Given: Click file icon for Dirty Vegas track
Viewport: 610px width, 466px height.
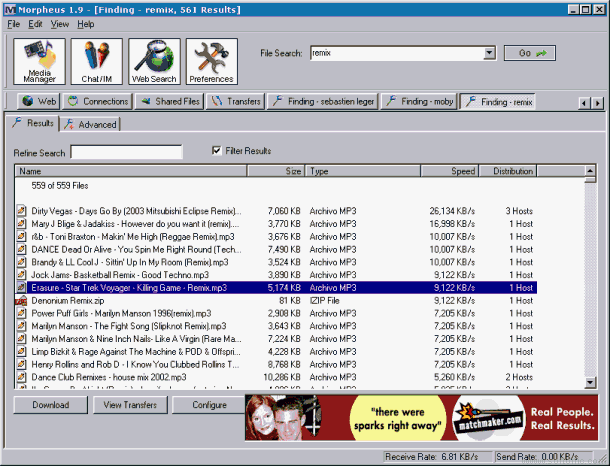Looking at the screenshot, I should click(21, 211).
